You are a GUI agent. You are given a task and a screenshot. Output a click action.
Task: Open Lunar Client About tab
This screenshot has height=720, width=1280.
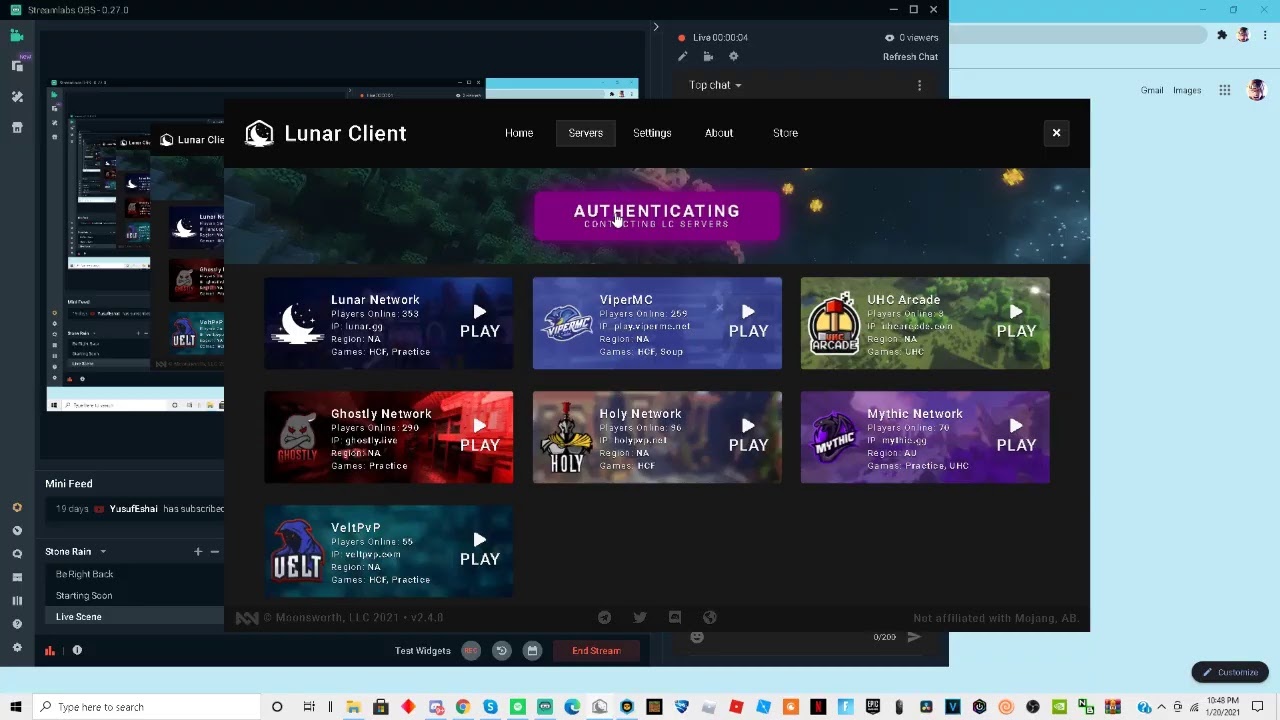coord(719,133)
